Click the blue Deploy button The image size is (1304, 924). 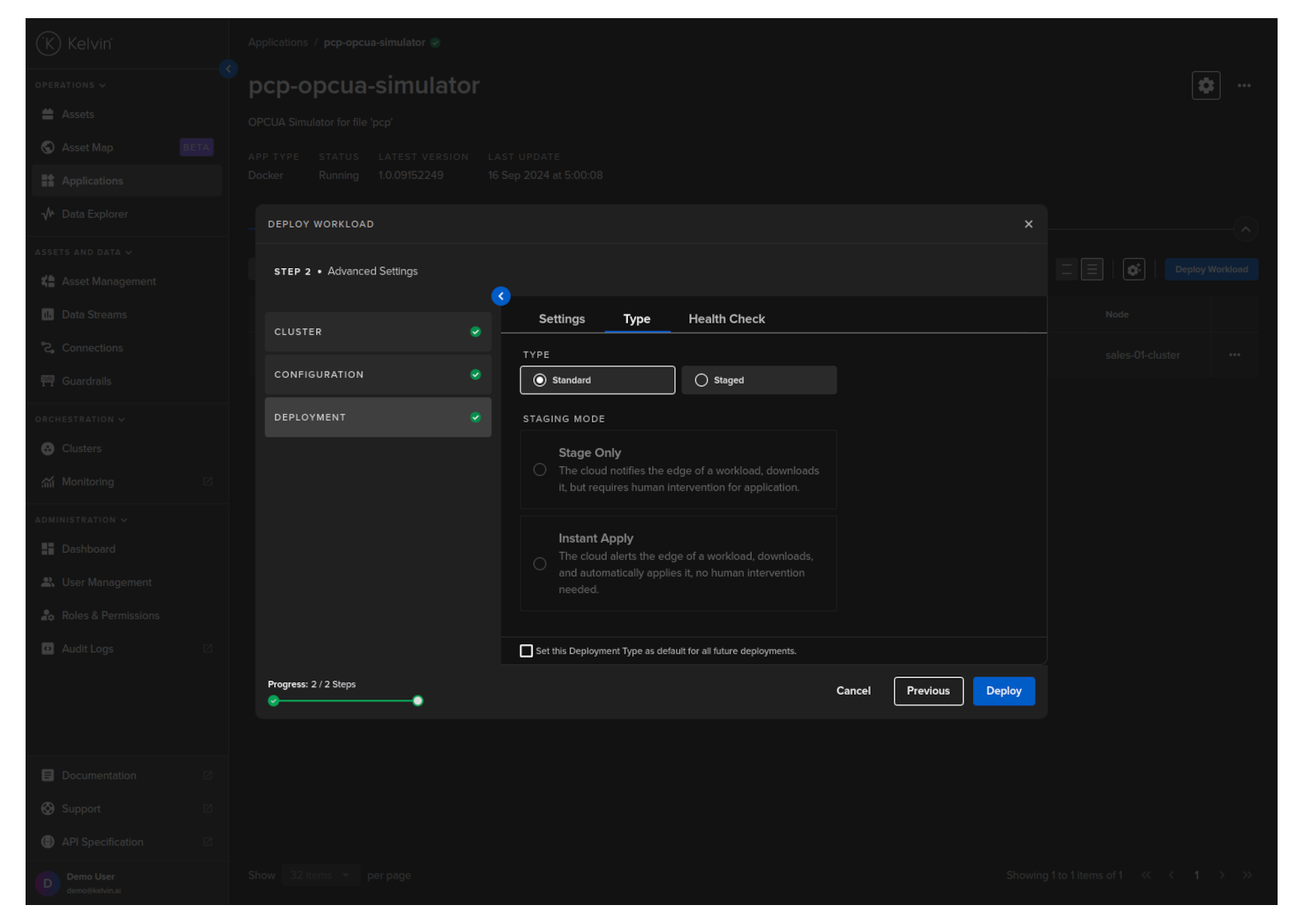pos(1003,691)
